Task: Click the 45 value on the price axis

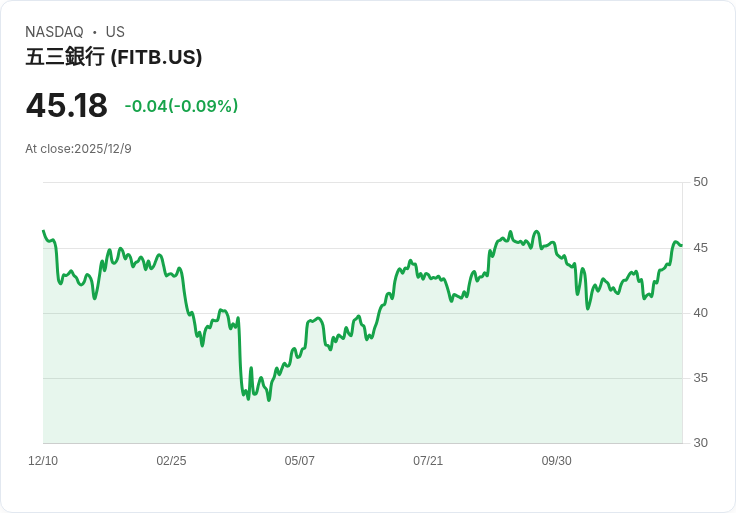Action: [x=700, y=248]
